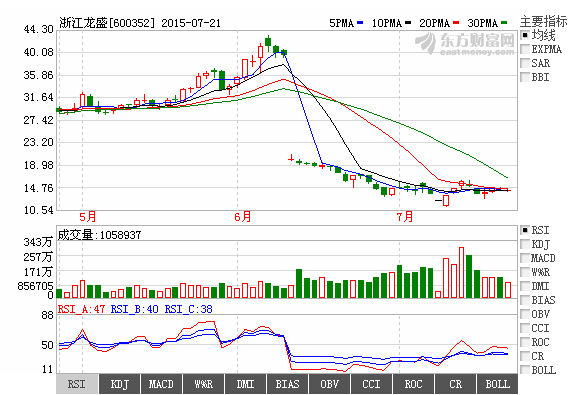Switch to the BIAS bottom tab
The width and height of the screenshot is (573, 395).
point(287,384)
